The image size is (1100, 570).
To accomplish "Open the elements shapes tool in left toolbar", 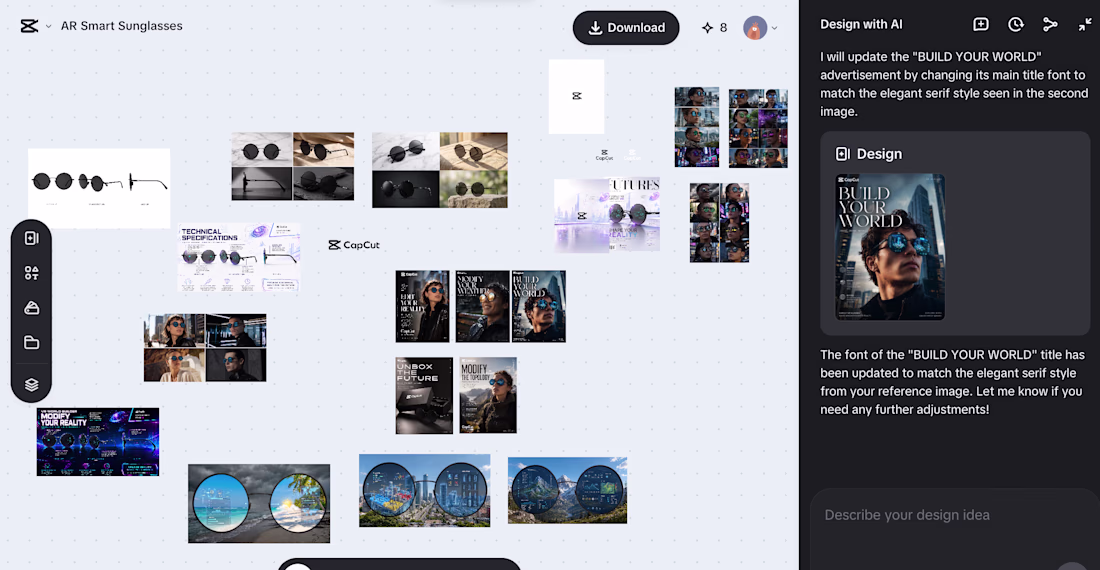I will pos(32,273).
